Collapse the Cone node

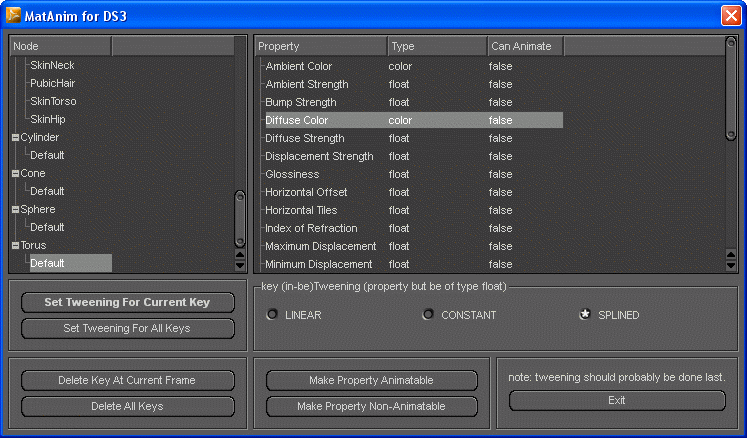point(15,173)
